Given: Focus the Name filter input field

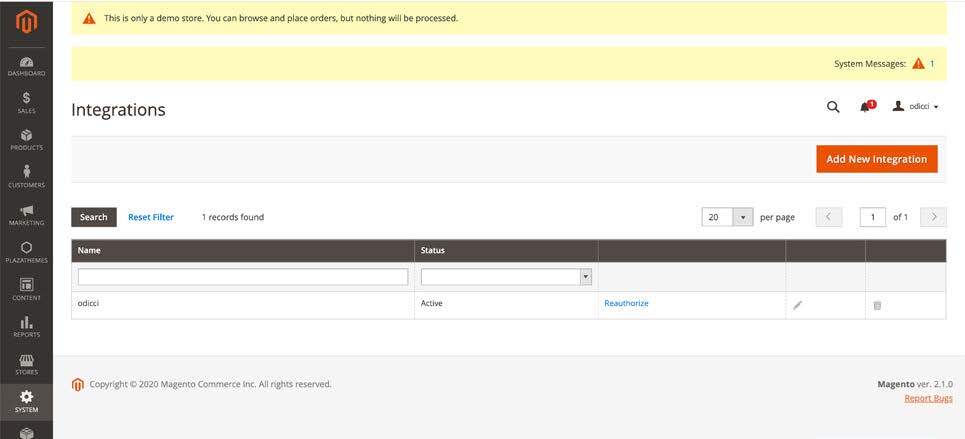Looking at the screenshot, I should click(x=243, y=277).
